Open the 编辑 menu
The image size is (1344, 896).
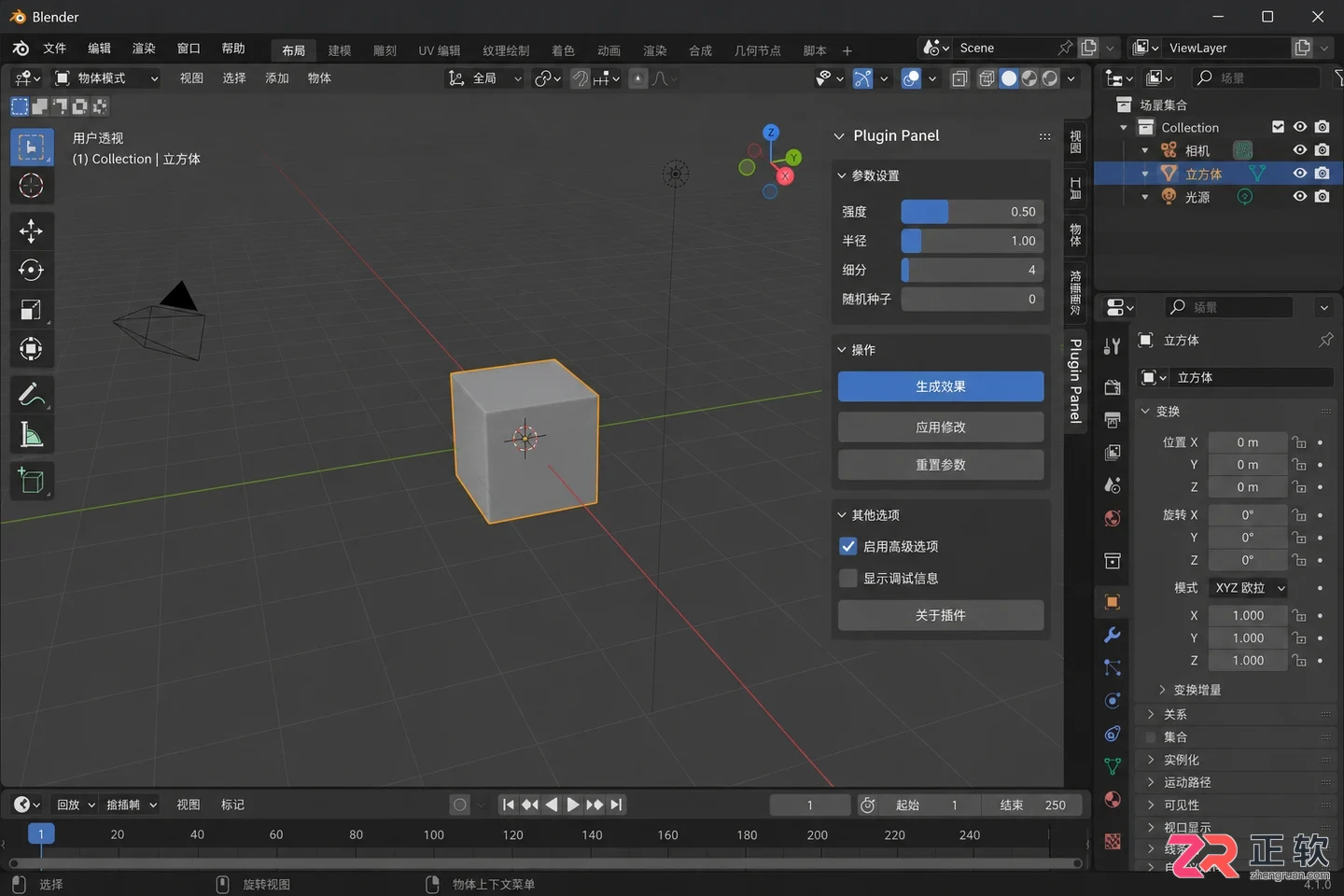100,49
